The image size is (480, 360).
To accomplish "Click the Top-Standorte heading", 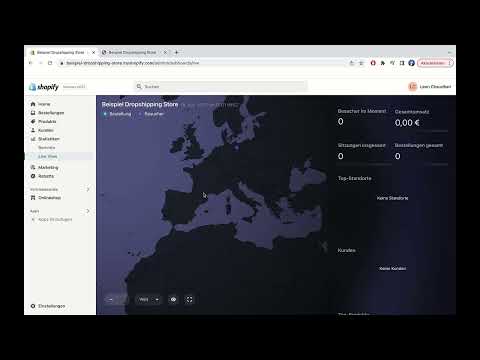I will tap(355, 178).
